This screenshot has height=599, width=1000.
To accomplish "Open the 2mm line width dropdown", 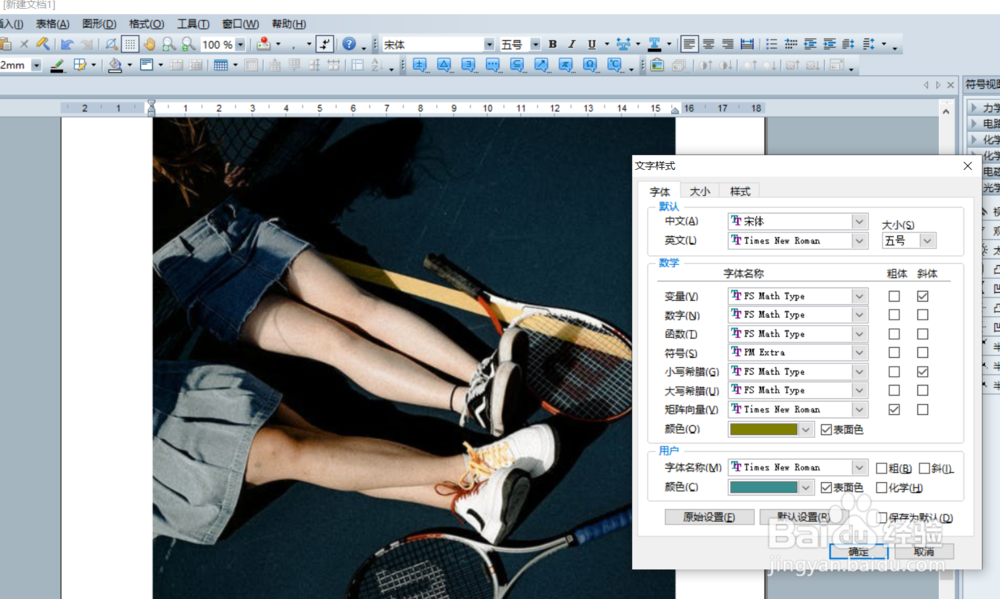I will [36, 65].
